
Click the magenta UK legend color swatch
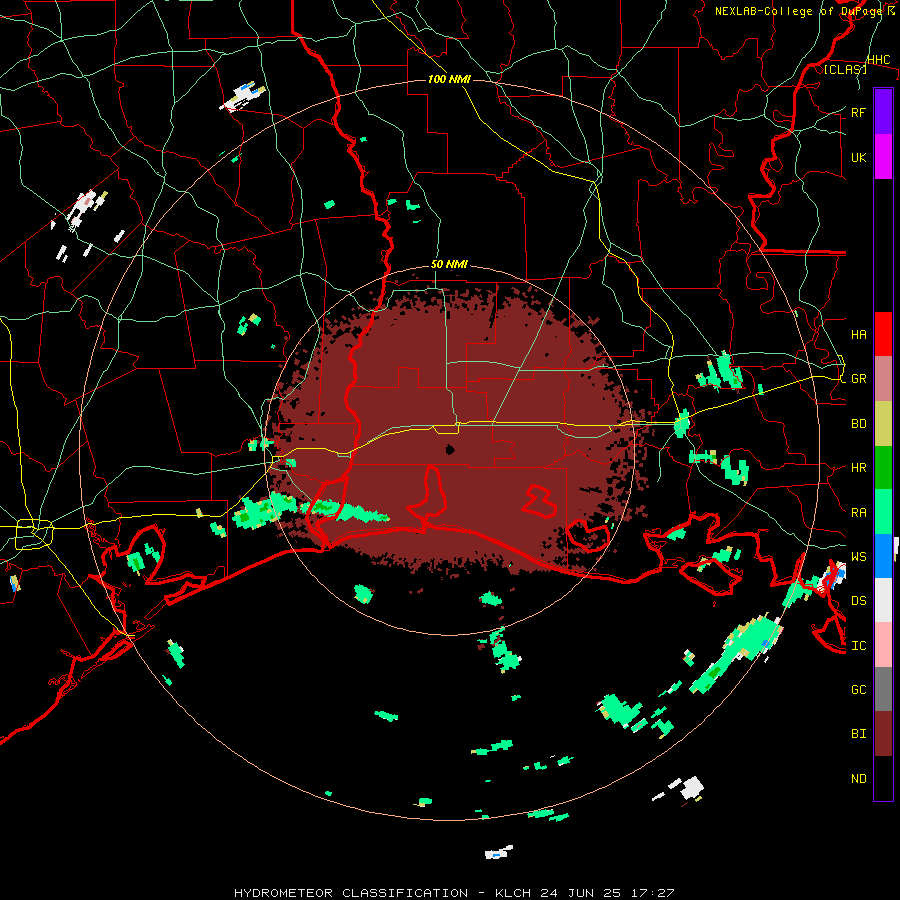point(883,157)
